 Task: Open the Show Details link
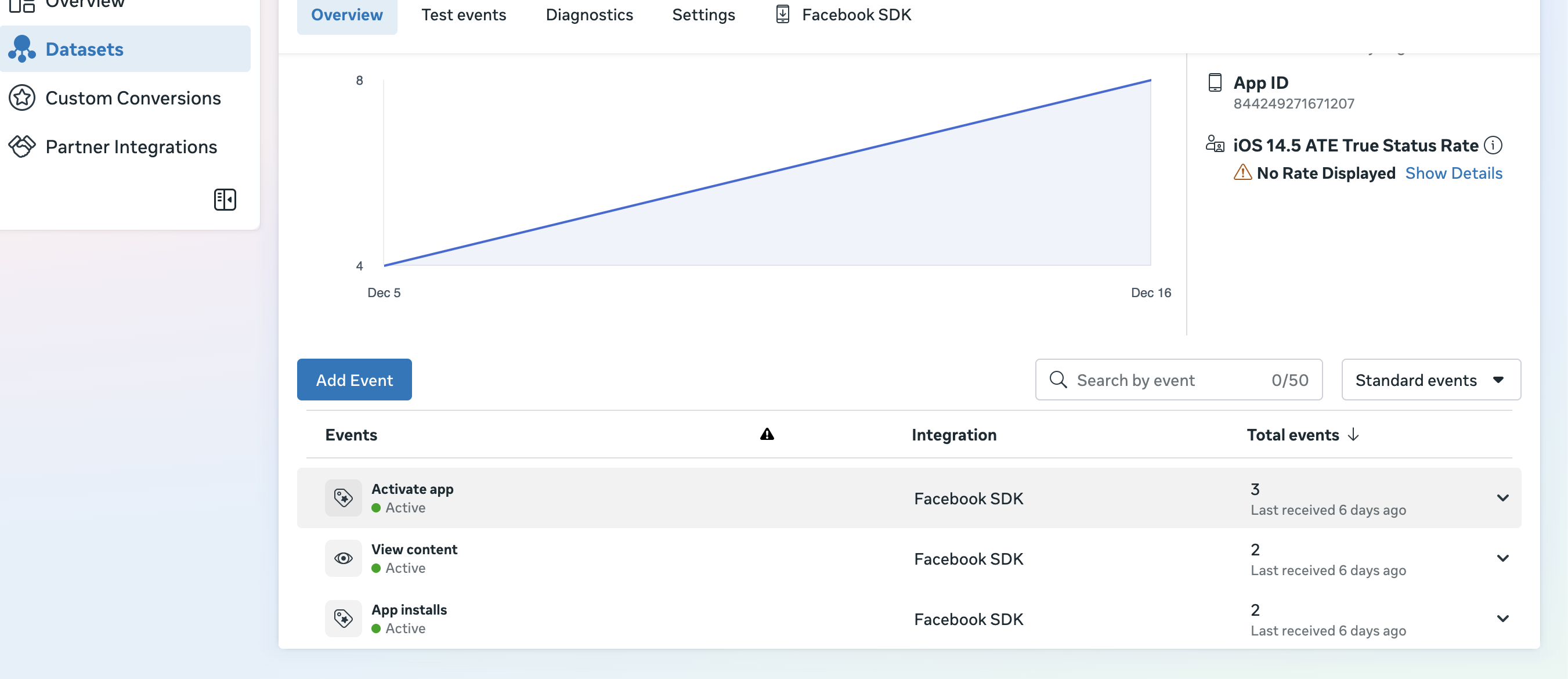[1454, 173]
